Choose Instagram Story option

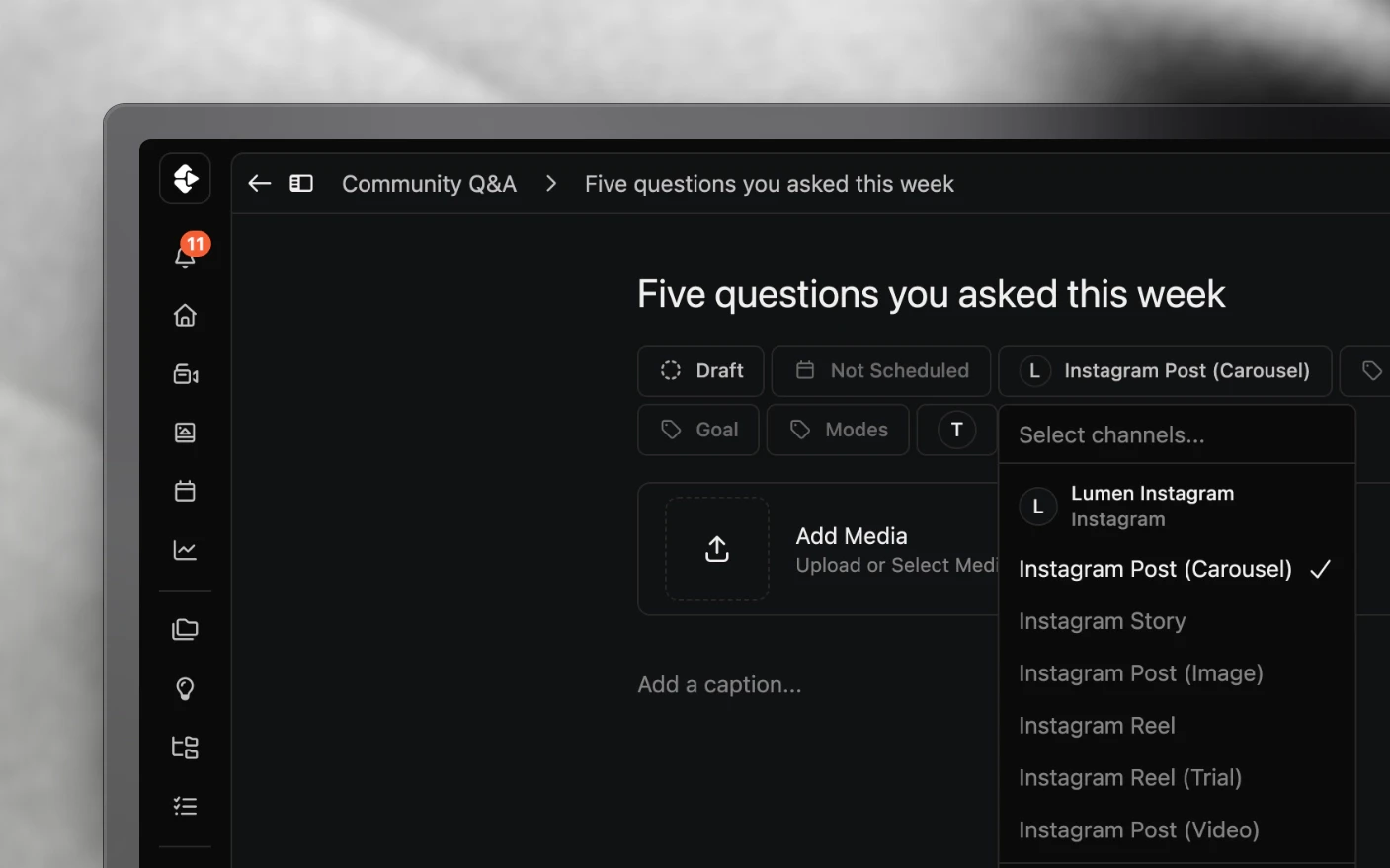click(x=1177, y=621)
